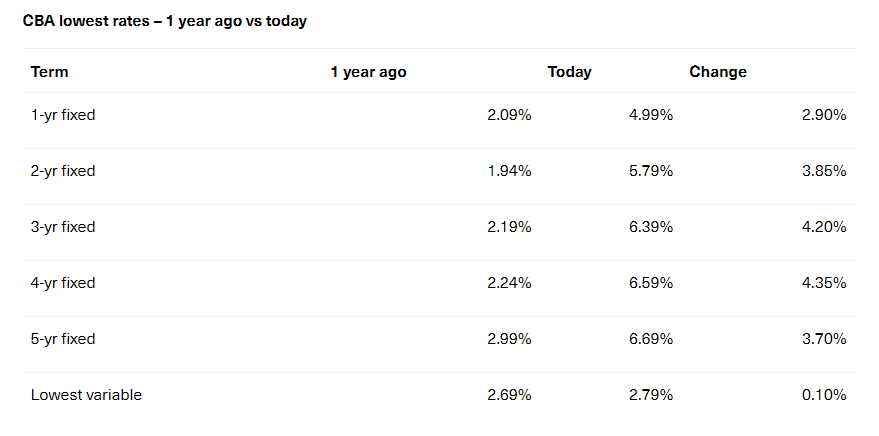Image resolution: width=879 pixels, height=436 pixels.
Task: Click the Today column header
Action: pyautogui.click(x=569, y=72)
